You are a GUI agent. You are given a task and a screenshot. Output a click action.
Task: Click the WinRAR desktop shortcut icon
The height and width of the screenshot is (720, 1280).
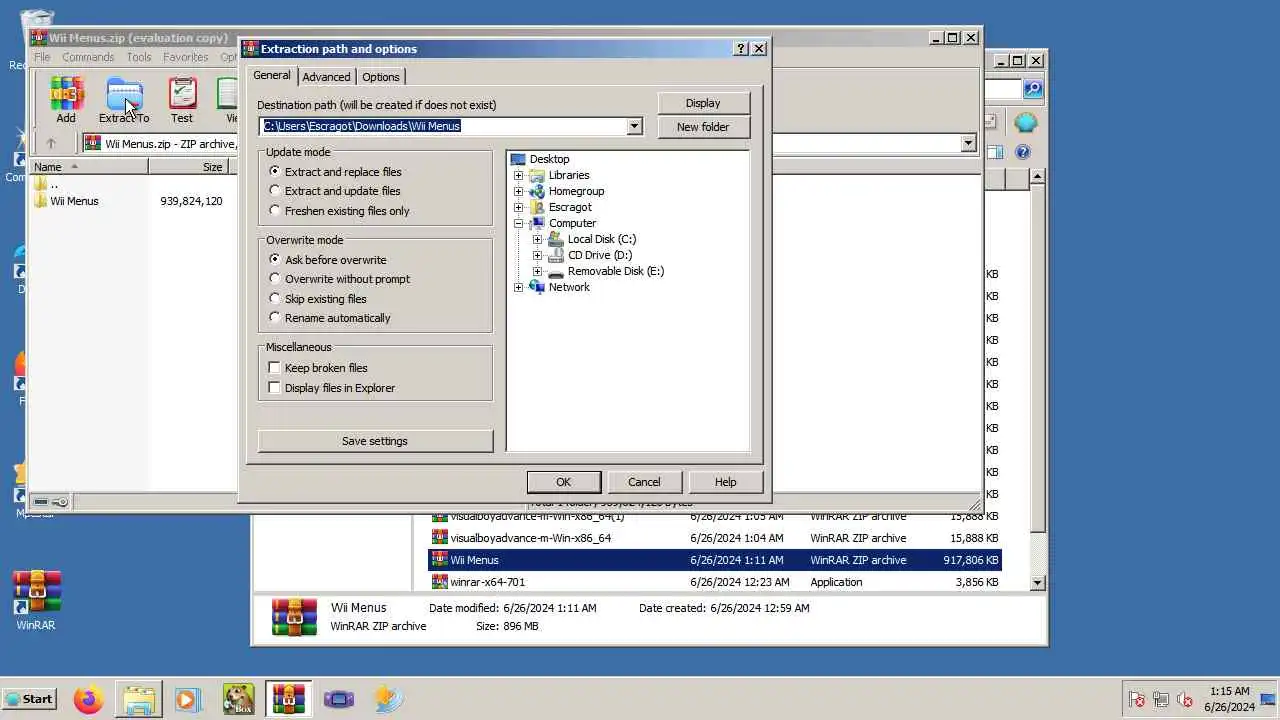click(x=37, y=592)
